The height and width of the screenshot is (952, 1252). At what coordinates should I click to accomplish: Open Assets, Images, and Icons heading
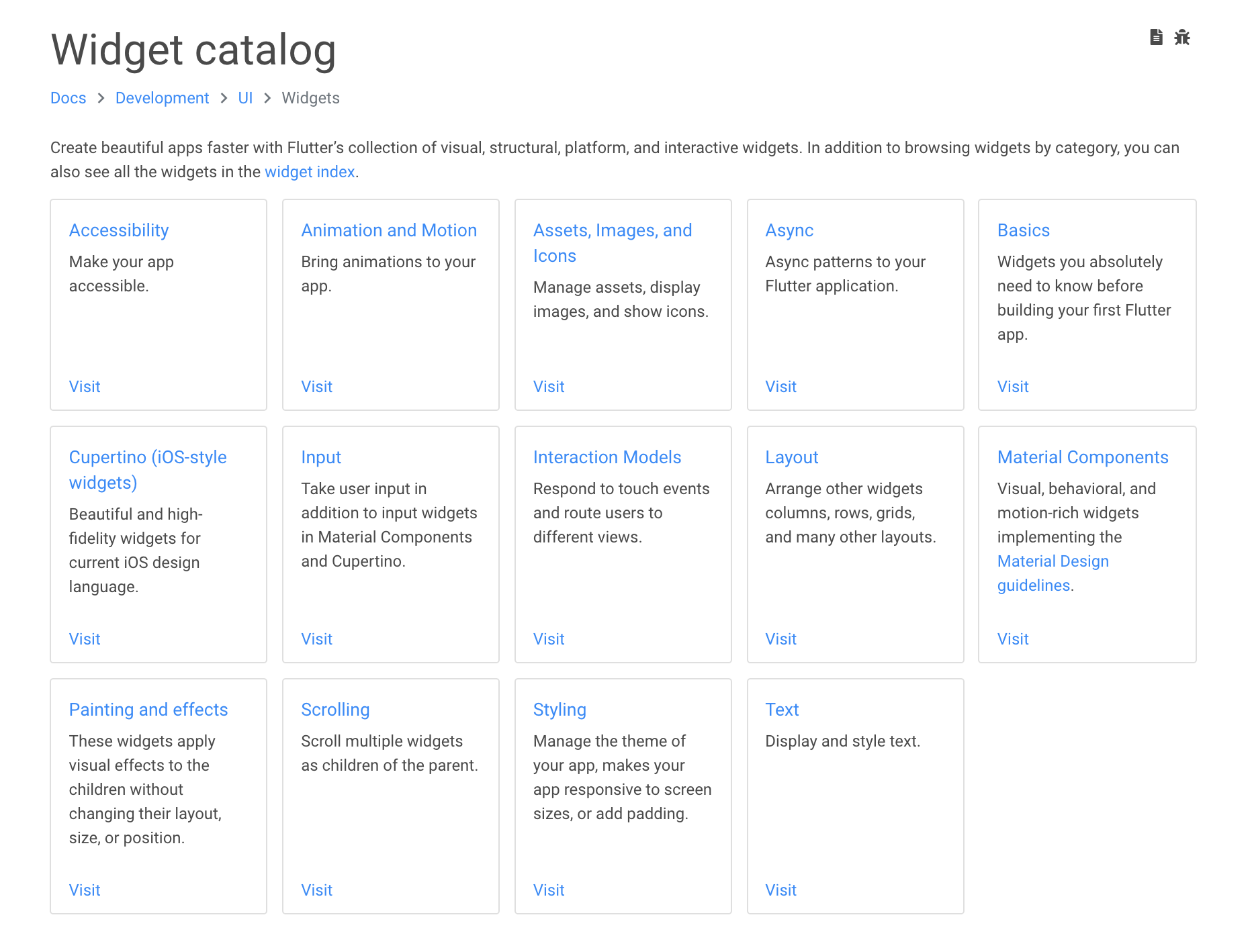pyautogui.click(x=613, y=243)
